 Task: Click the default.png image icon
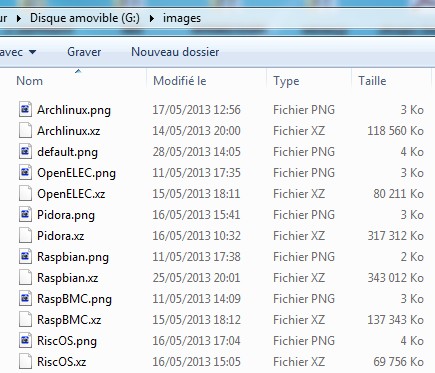point(25,152)
